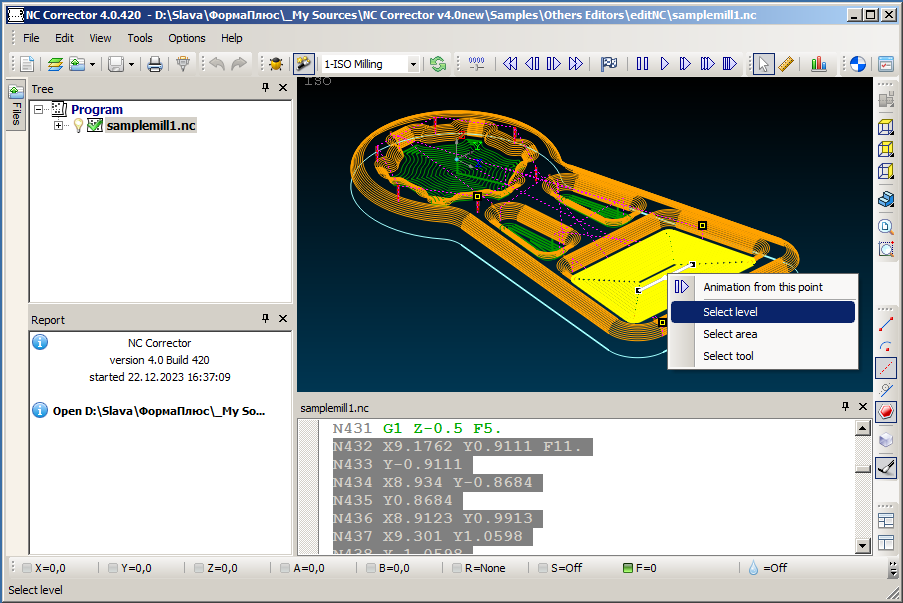Click the first yellow cube view icon
The height and width of the screenshot is (603, 903).
click(x=886, y=127)
